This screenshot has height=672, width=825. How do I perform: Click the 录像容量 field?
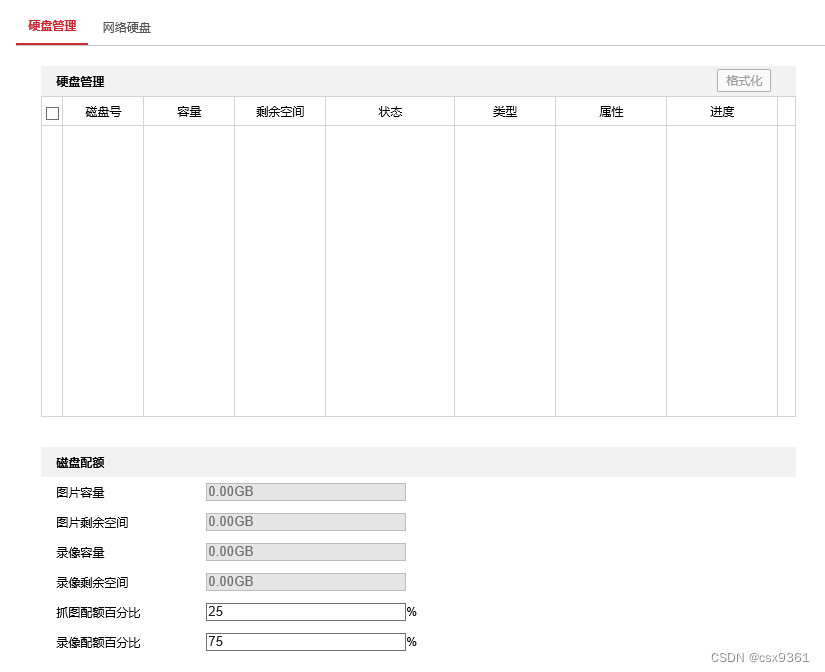[x=306, y=552]
